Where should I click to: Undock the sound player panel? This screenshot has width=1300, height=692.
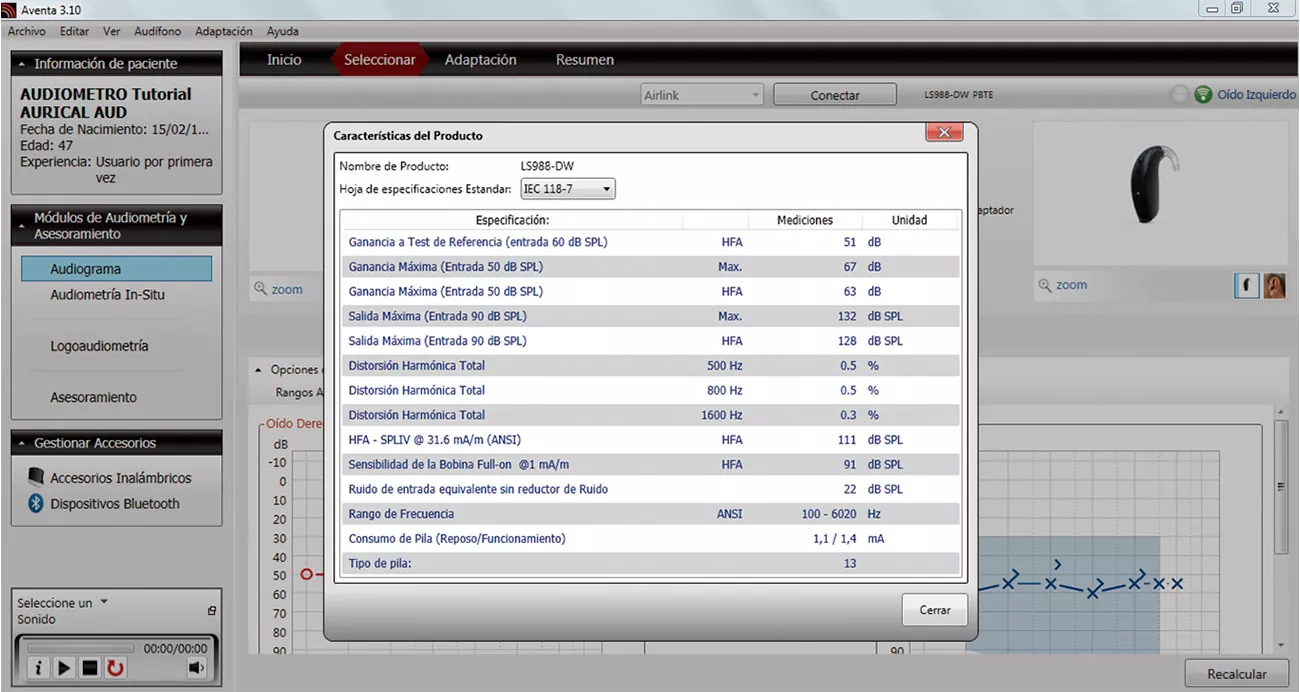click(x=211, y=611)
